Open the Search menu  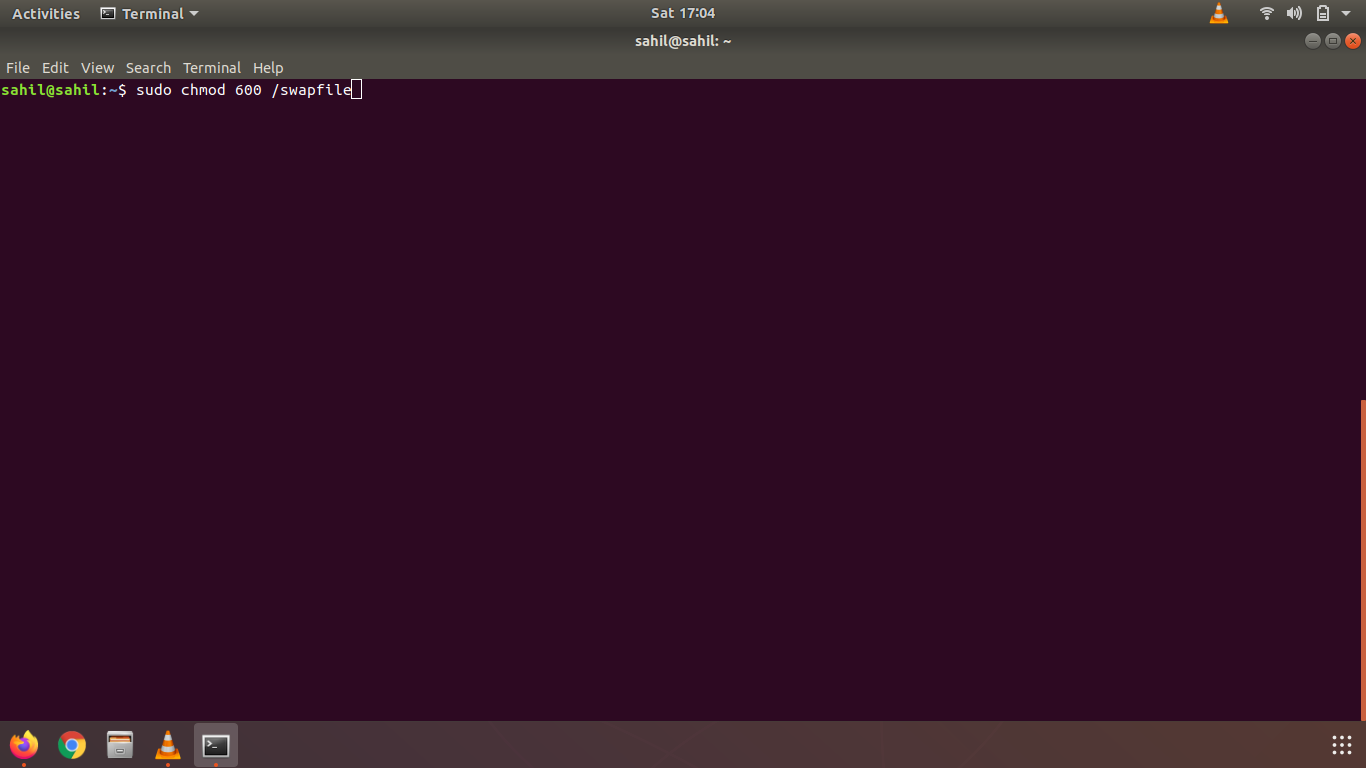tap(148, 68)
